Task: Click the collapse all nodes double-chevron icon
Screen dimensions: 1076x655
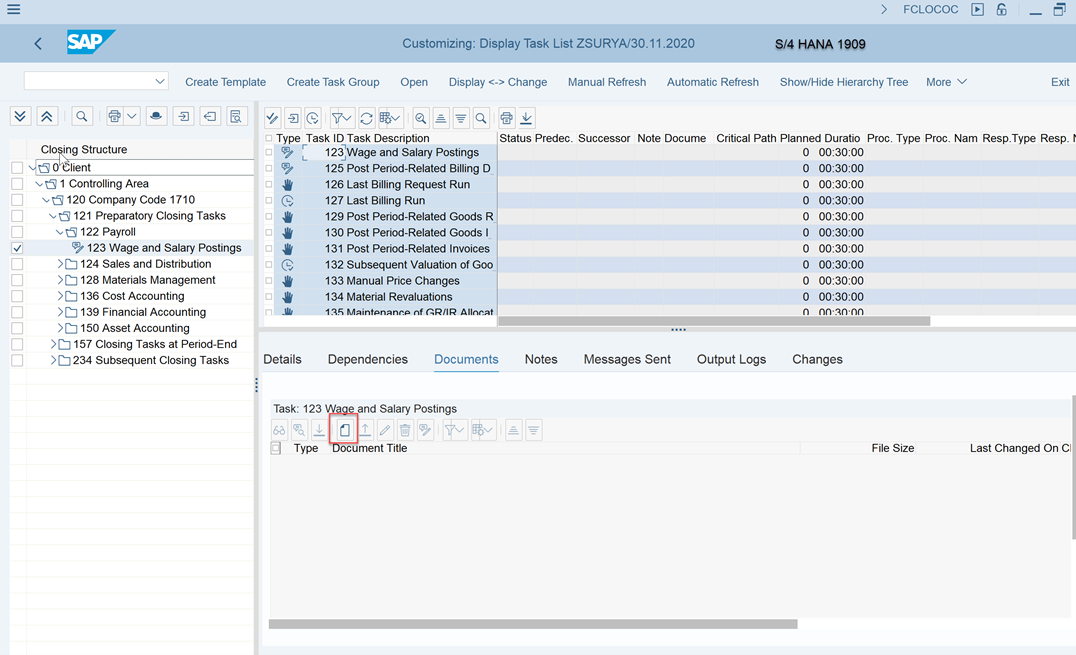Action: tap(47, 117)
